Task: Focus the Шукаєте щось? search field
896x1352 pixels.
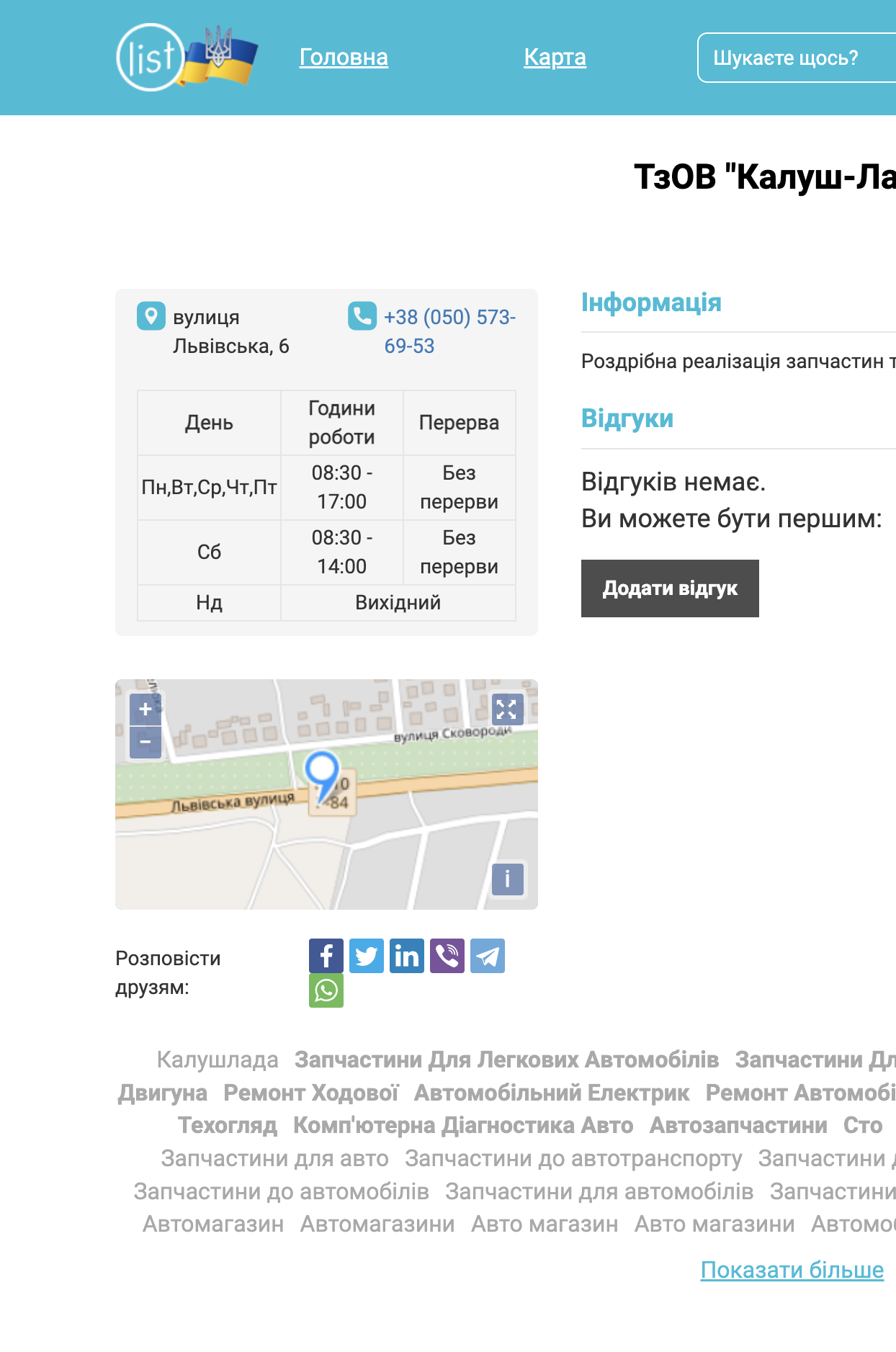Action: (x=797, y=58)
